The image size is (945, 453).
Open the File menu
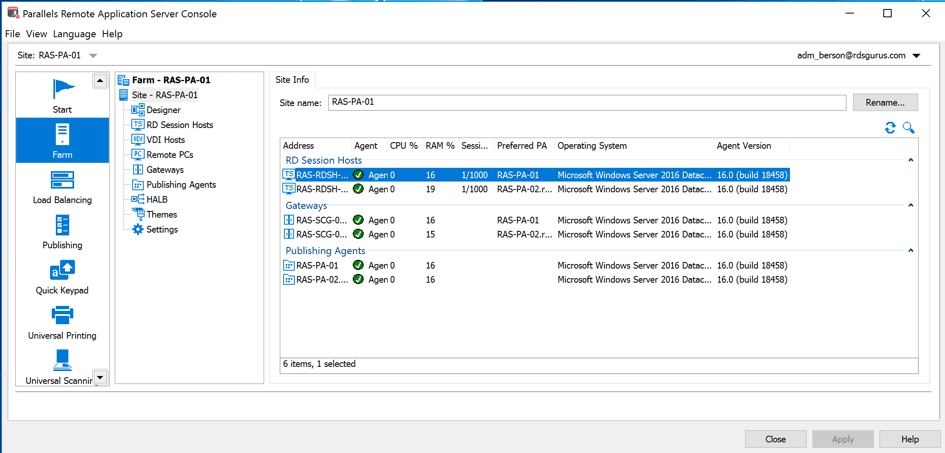[13, 34]
